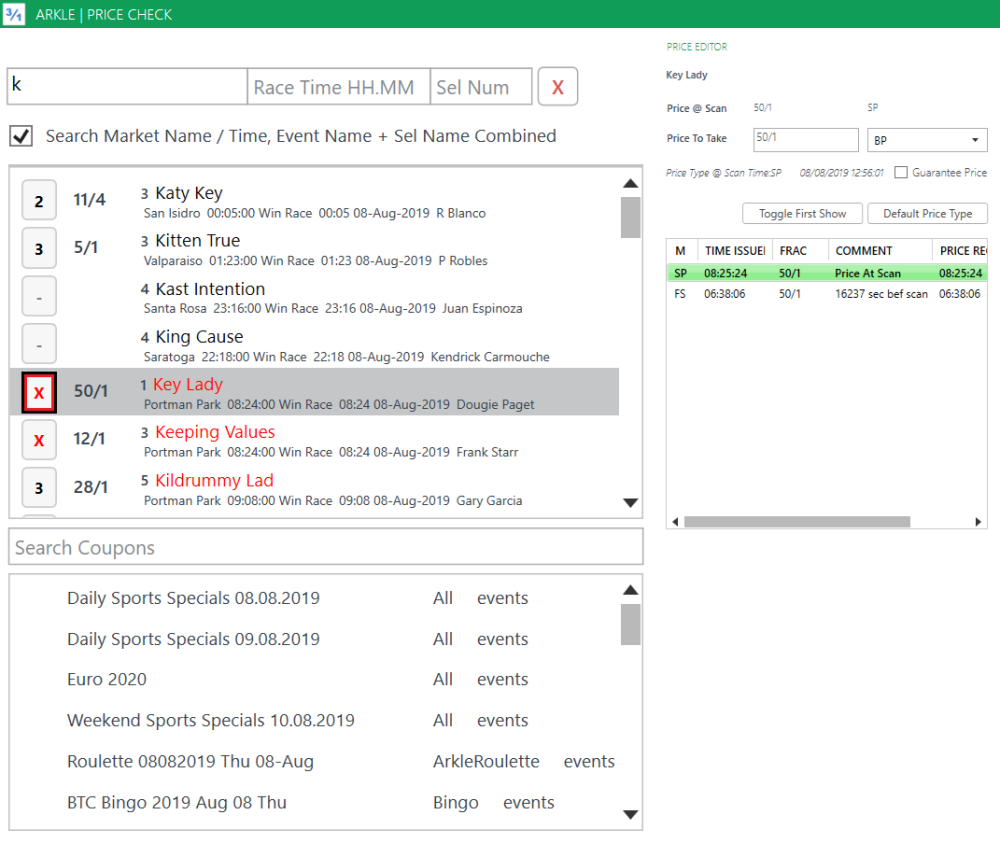The image size is (1000, 843).
Task: Click the selections list scrollbar thumb
Action: [x=630, y=217]
